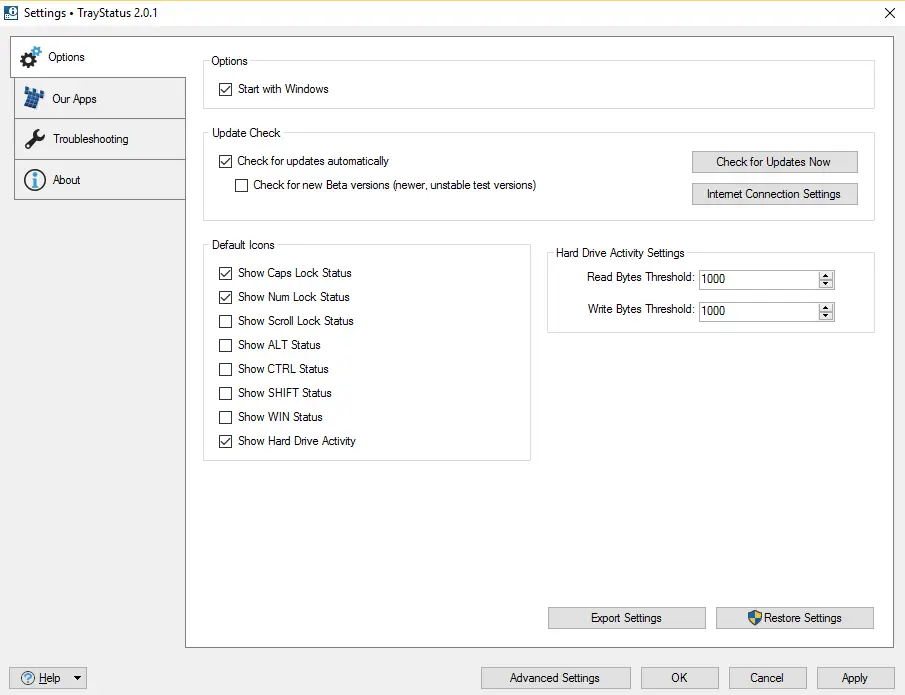905x695 pixels.
Task: Enable the Beta versions update check
Action: pyautogui.click(x=241, y=185)
